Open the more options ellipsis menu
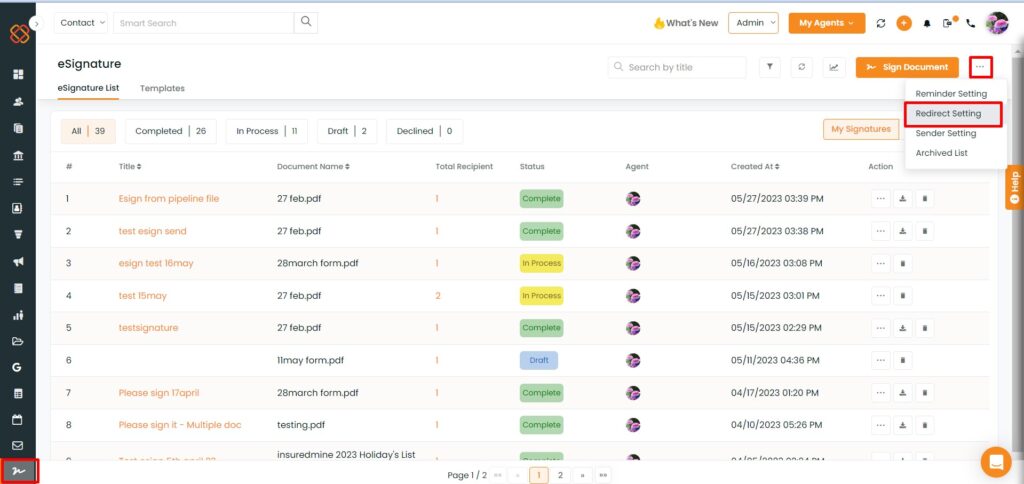This screenshot has height=484, width=1024. (980, 67)
